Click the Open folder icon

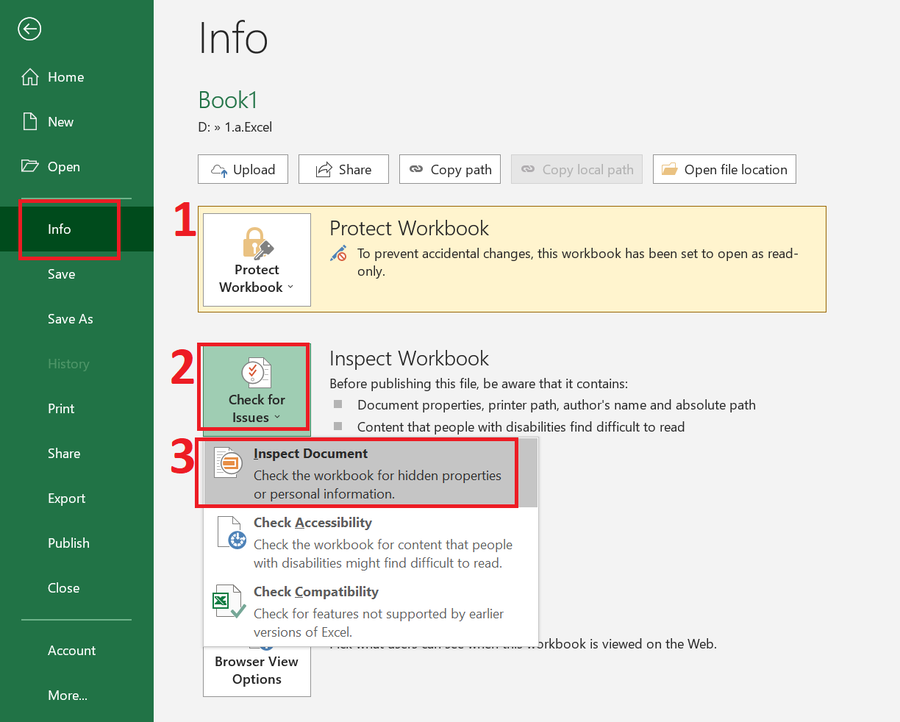pos(30,166)
